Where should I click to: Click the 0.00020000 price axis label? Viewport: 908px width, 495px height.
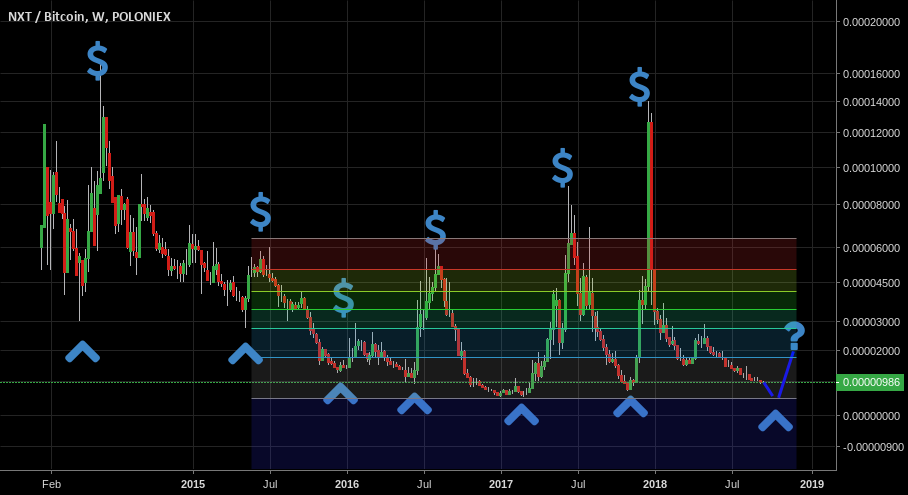coord(872,22)
